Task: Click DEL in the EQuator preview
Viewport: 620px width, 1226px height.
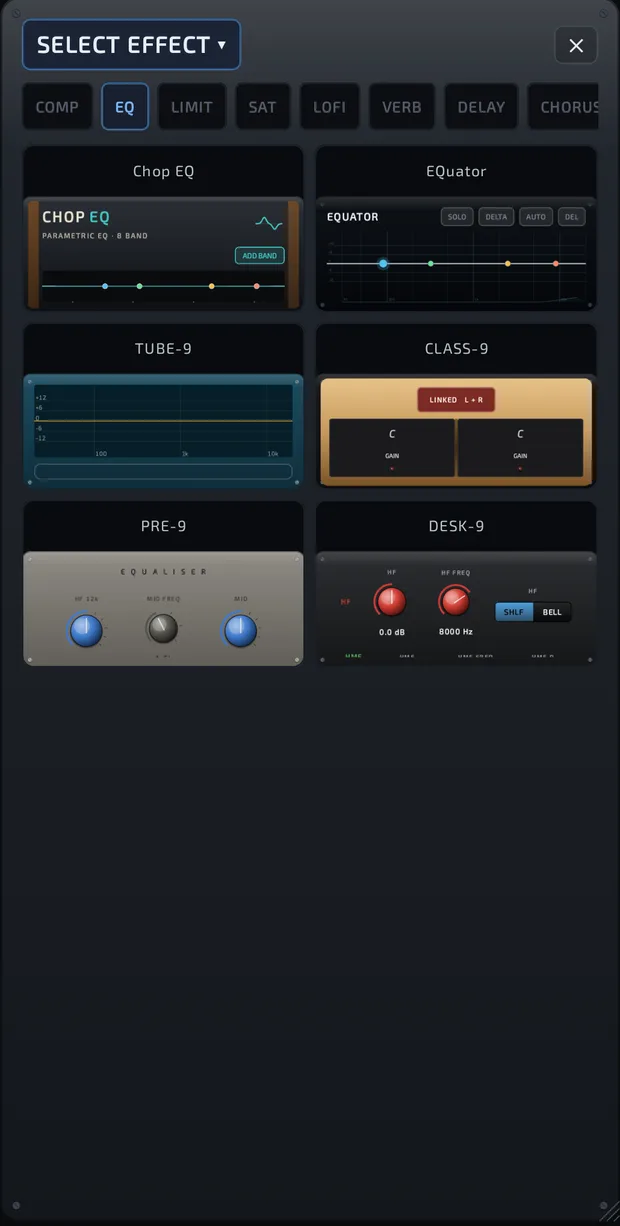Action: [x=571, y=217]
